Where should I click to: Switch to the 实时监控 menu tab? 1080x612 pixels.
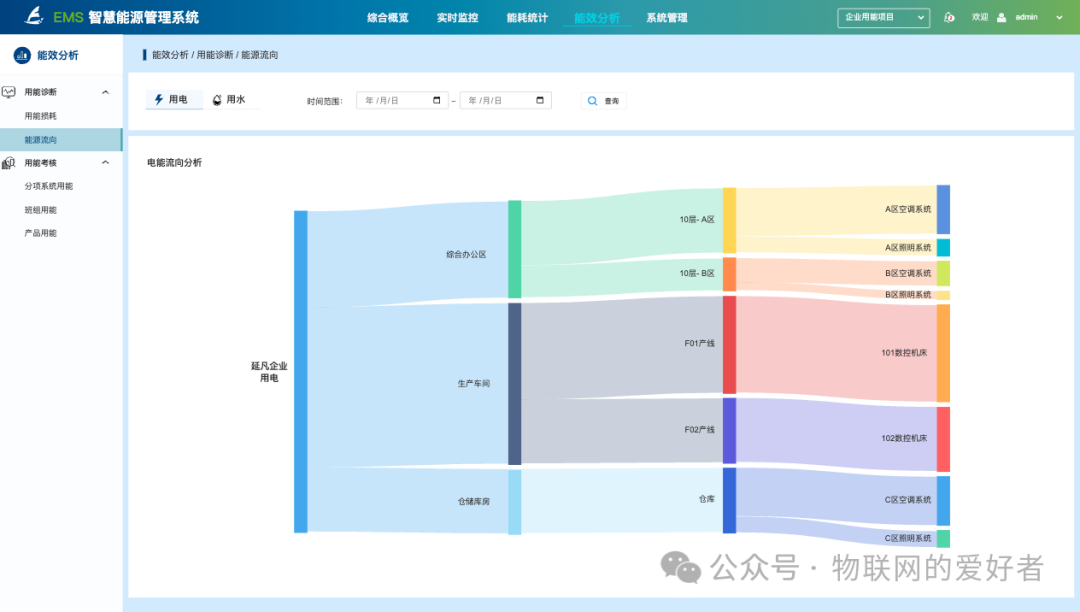[x=456, y=17]
